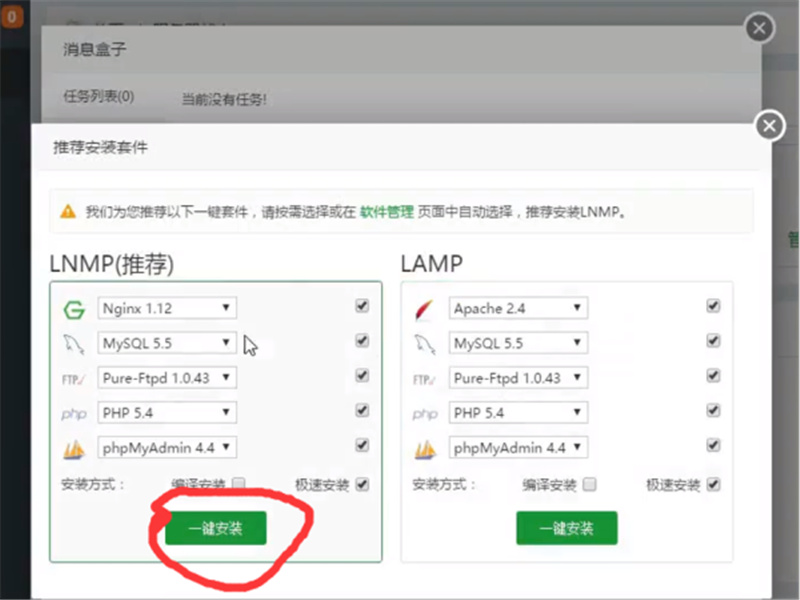
Task: Click one-click install (一键安装) for LAMP
Action: (567, 528)
